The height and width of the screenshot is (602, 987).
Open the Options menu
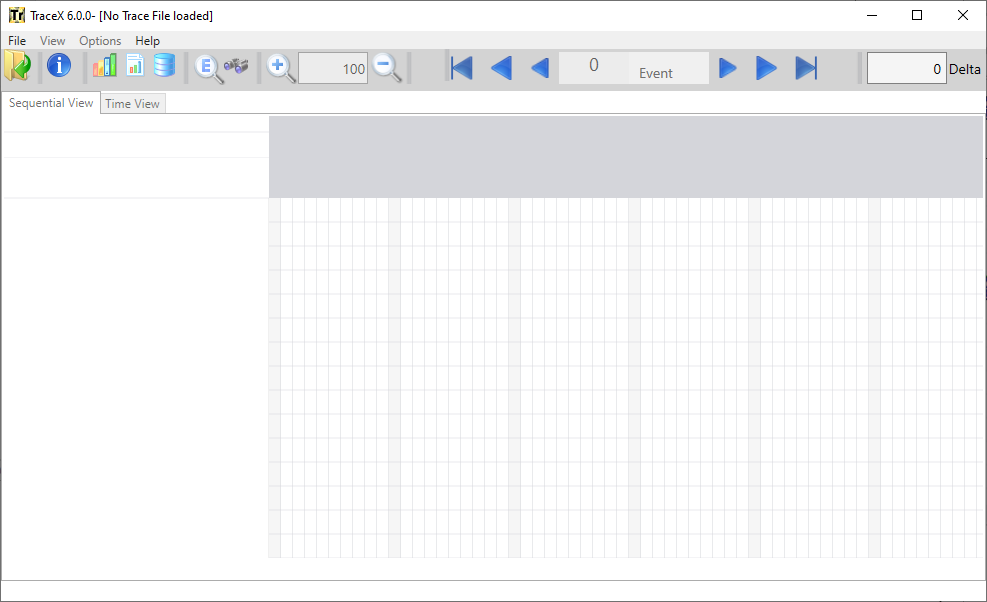100,40
